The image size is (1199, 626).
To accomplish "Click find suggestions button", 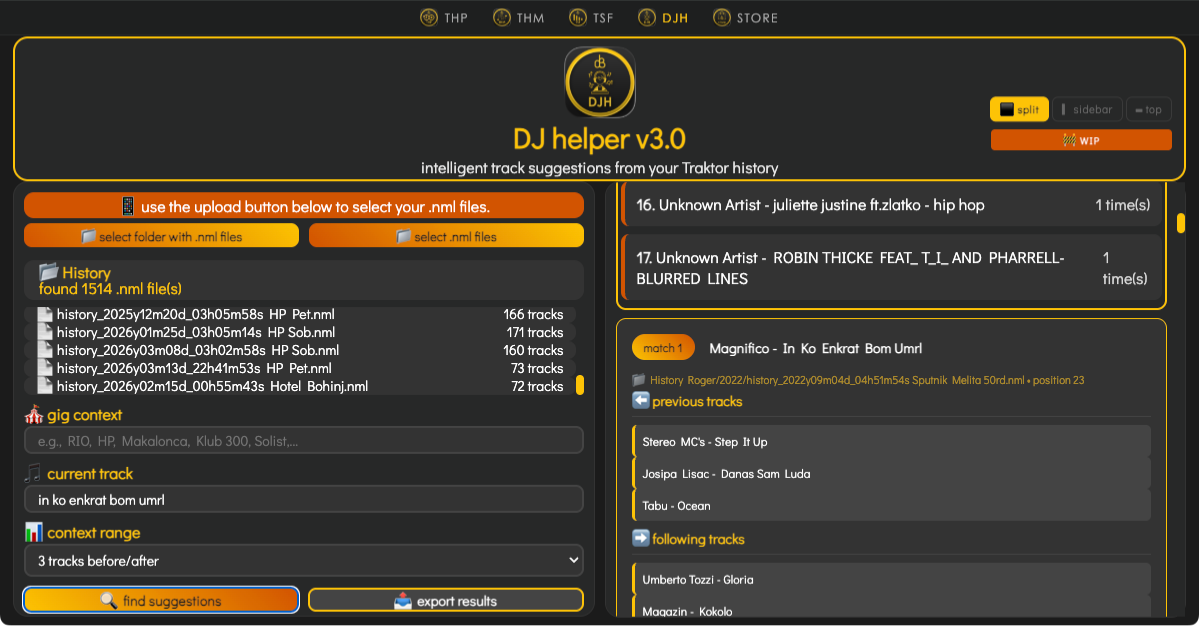I will (x=161, y=601).
